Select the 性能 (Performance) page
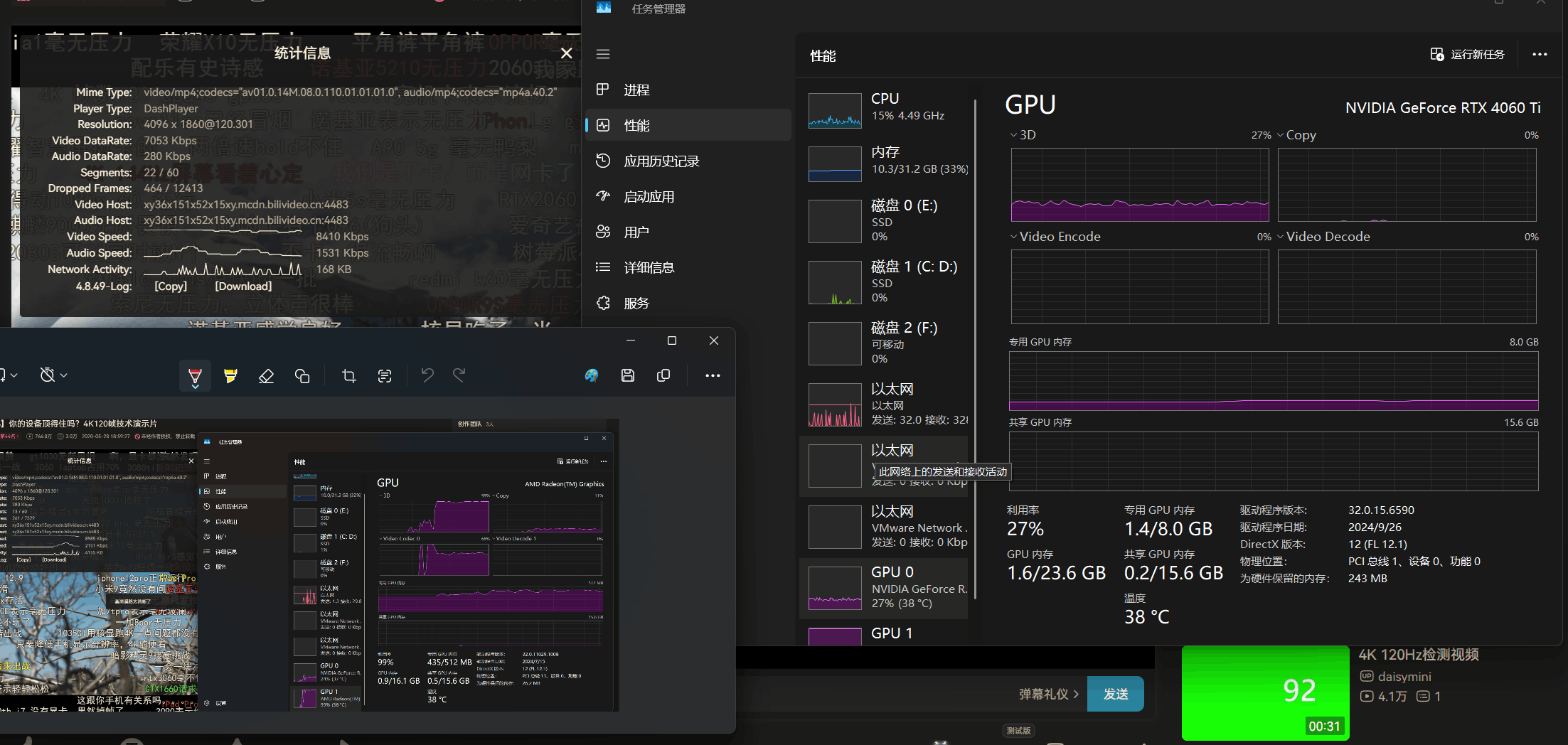 [688, 125]
